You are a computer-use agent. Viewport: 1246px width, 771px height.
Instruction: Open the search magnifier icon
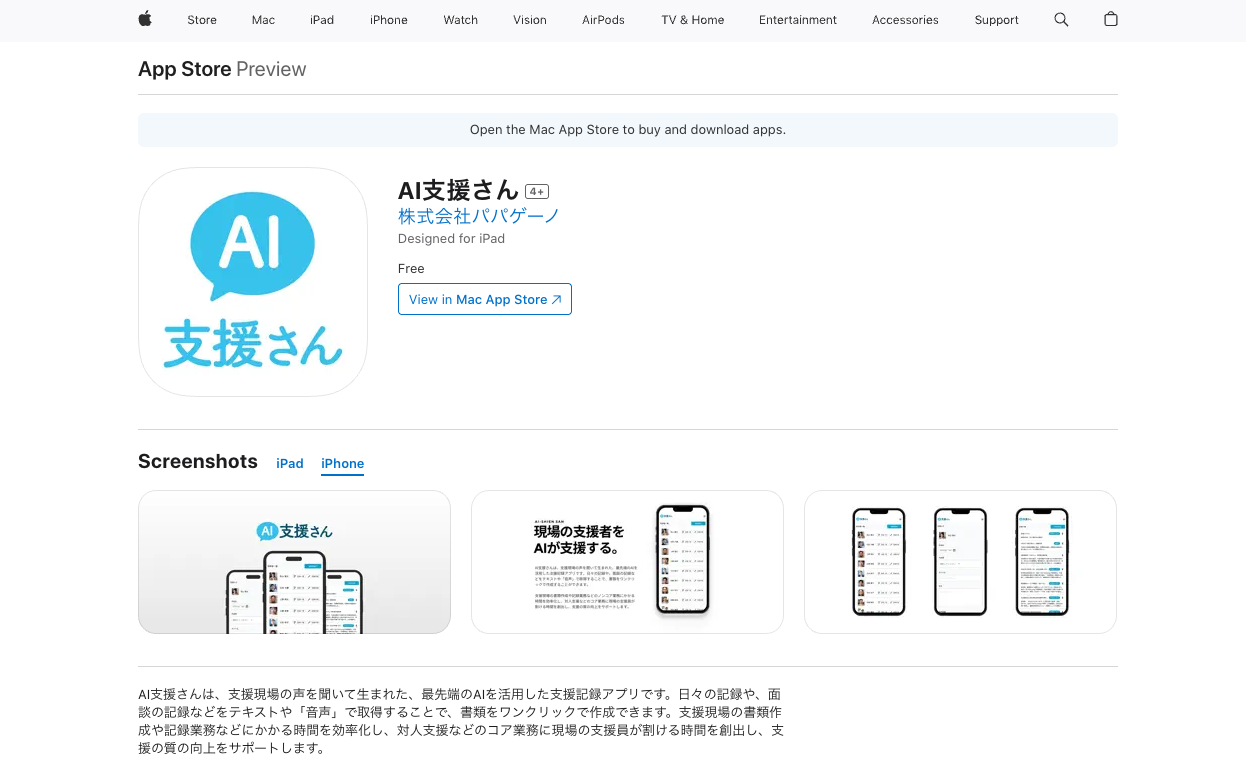pyautogui.click(x=1061, y=20)
